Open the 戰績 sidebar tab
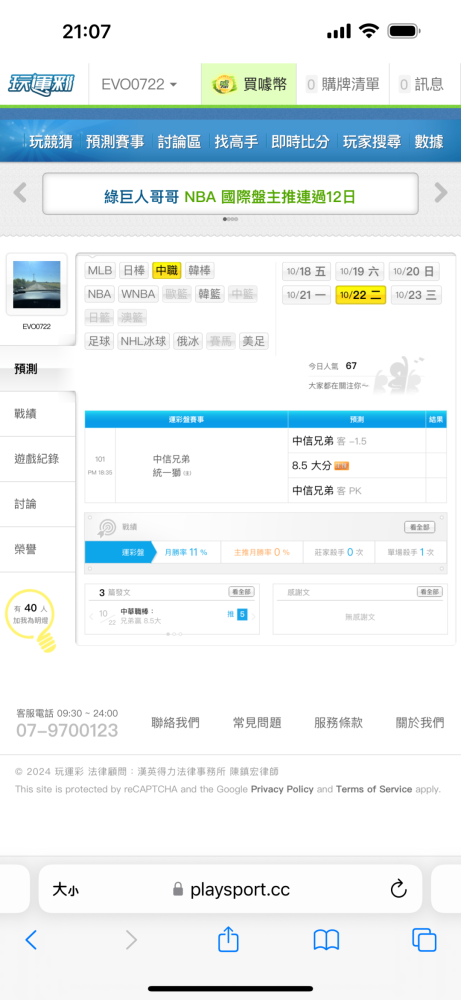The height and width of the screenshot is (1000, 461). click(37, 414)
